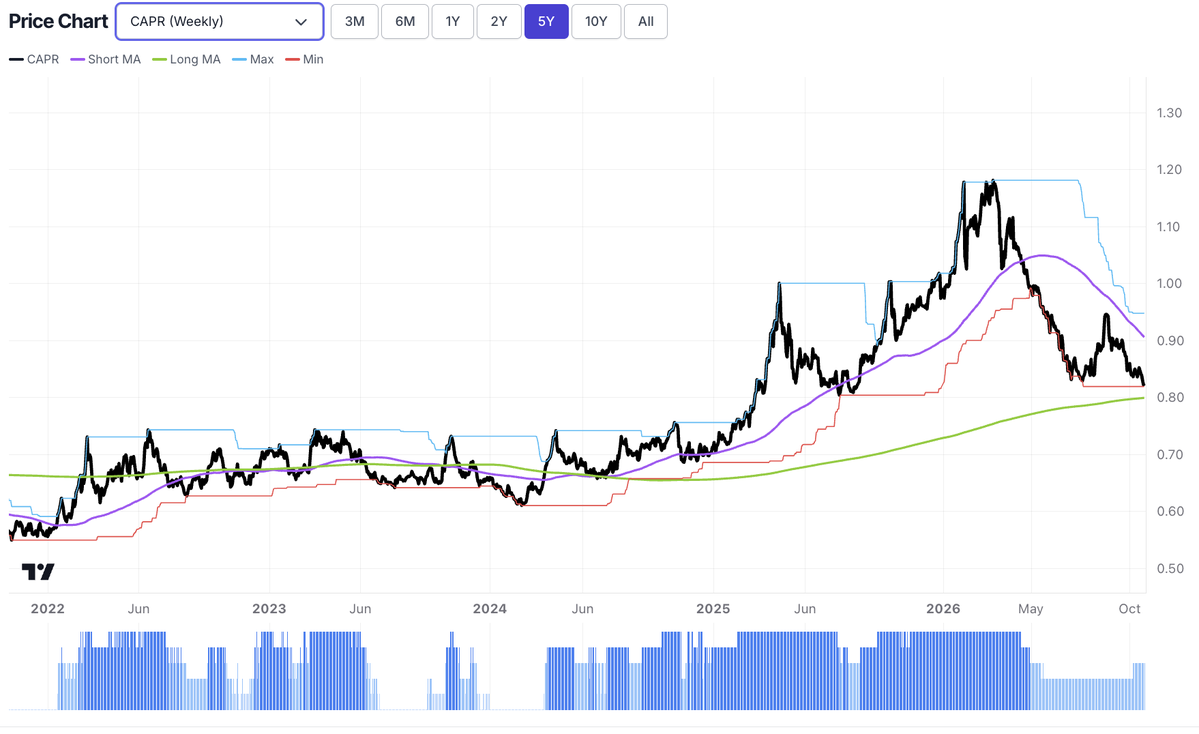The height and width of the screenshot is (734, 1199).
Task: Select the 3M time range
Action: point(355,21)
